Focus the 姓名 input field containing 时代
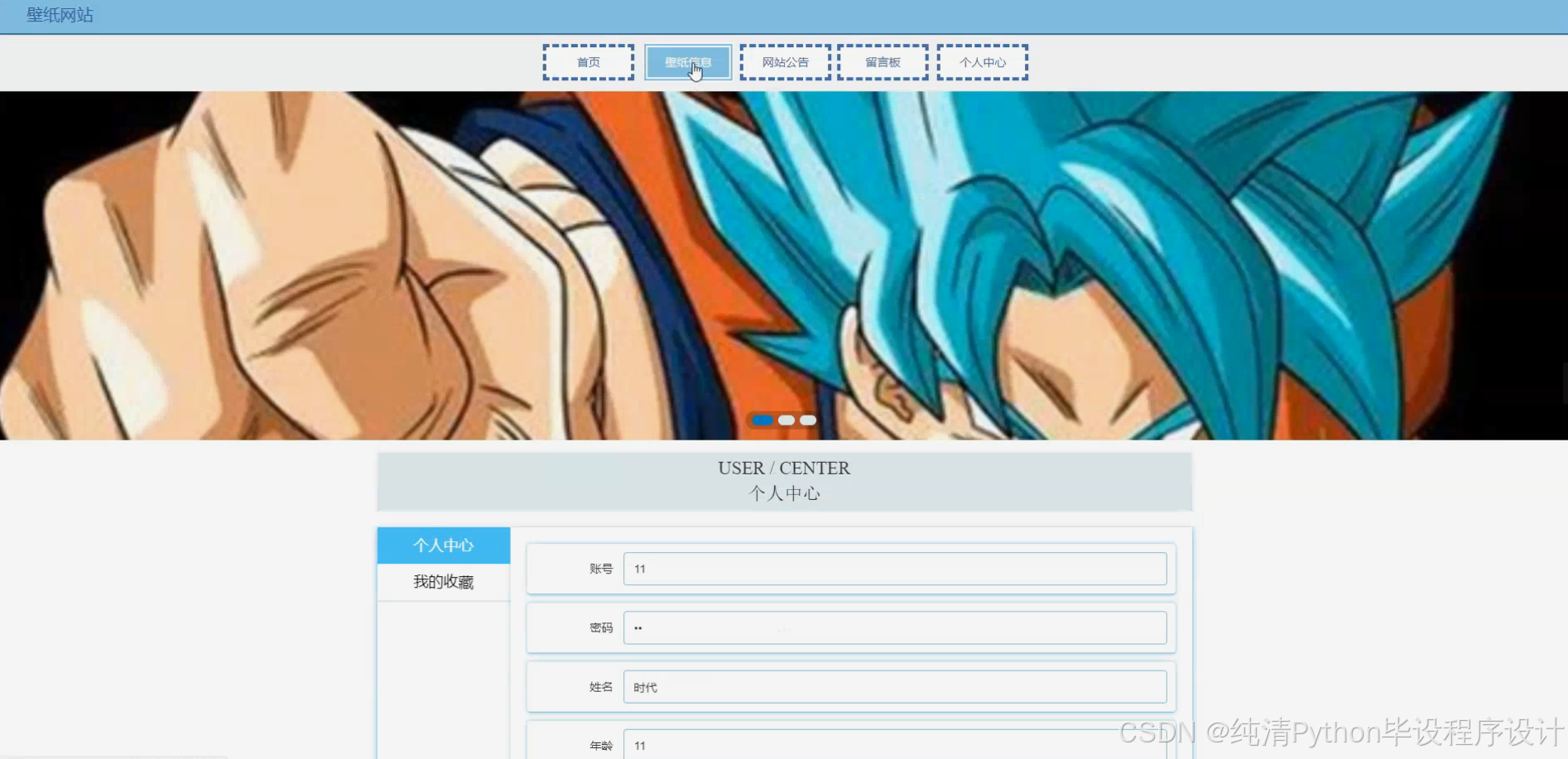Image resolution: width=1568 pixels, height=759 pixels. [895, 687]
